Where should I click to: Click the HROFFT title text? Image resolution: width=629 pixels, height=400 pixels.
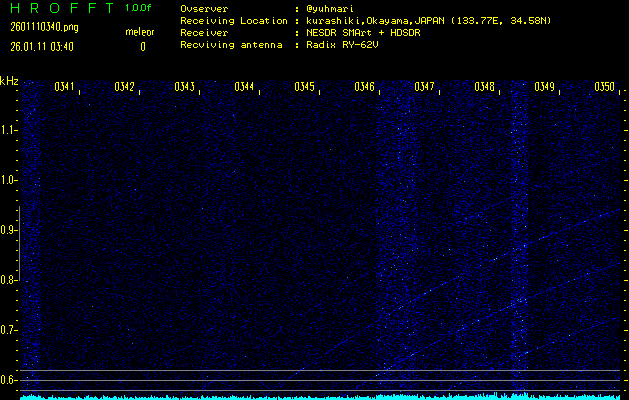[59, 8]
